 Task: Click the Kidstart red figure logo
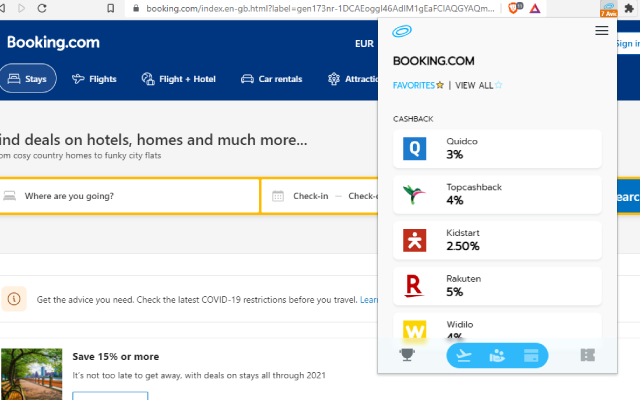point(414,240)
